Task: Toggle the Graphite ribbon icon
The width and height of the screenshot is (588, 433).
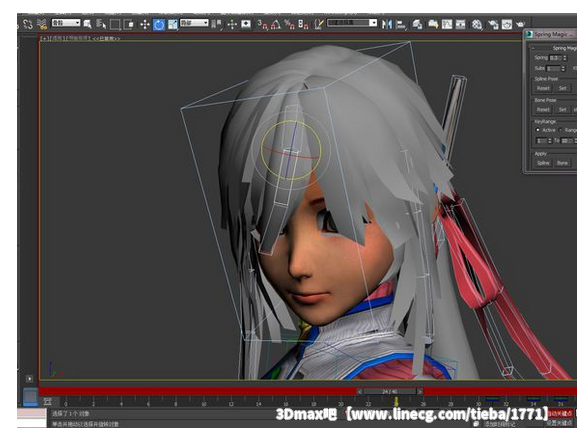Action: click(x=433, y=25)
